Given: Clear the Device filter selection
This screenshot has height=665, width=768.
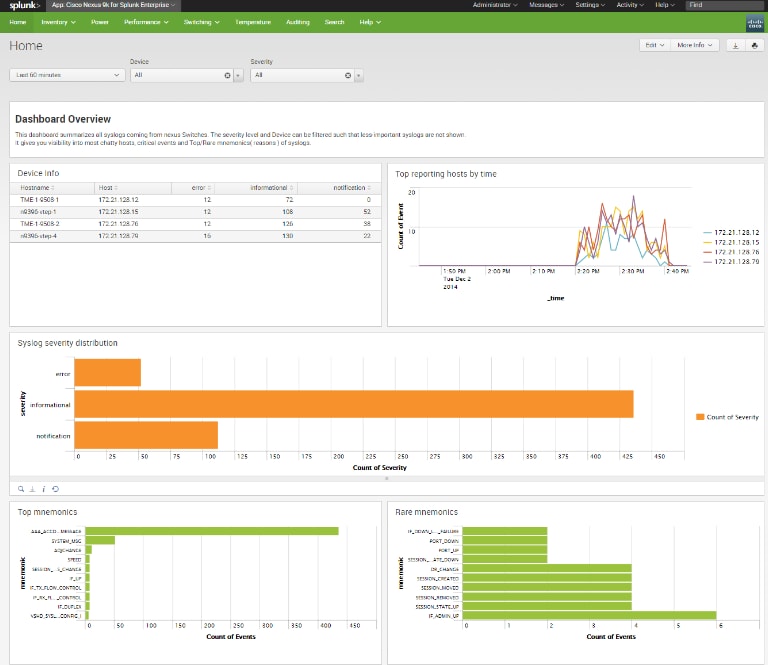Looking at the screenshot, I should point(227,75).
